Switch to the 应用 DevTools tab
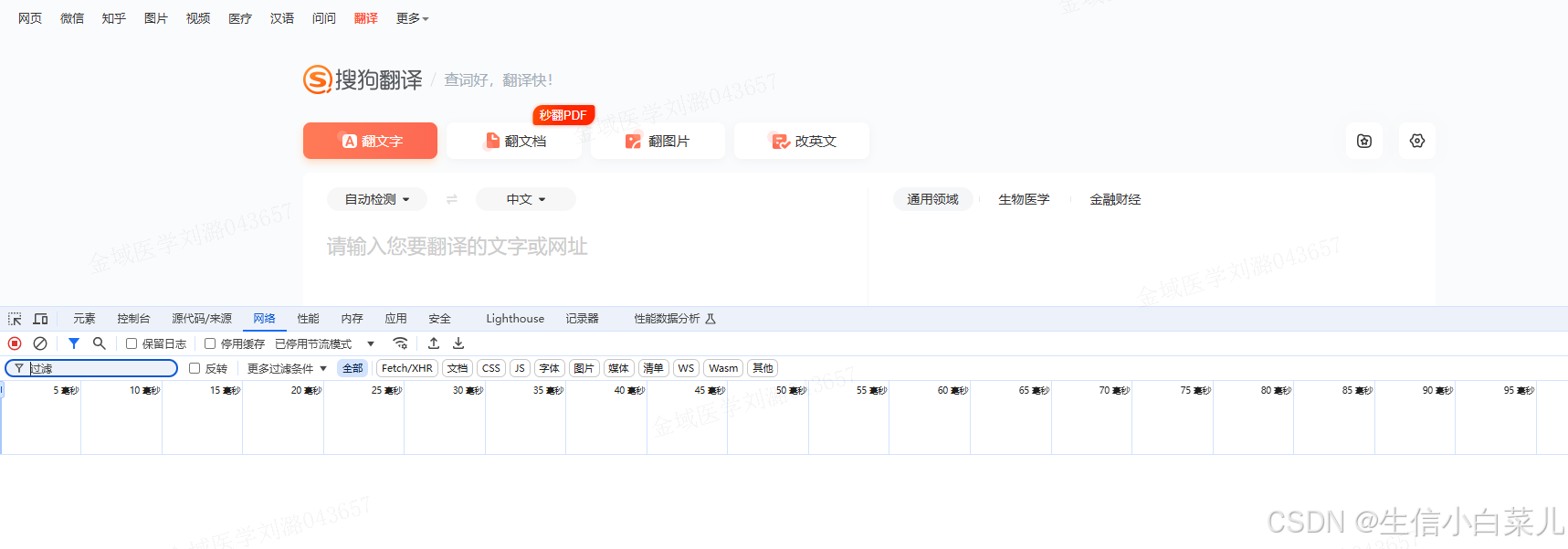 [x=395, y=319]
